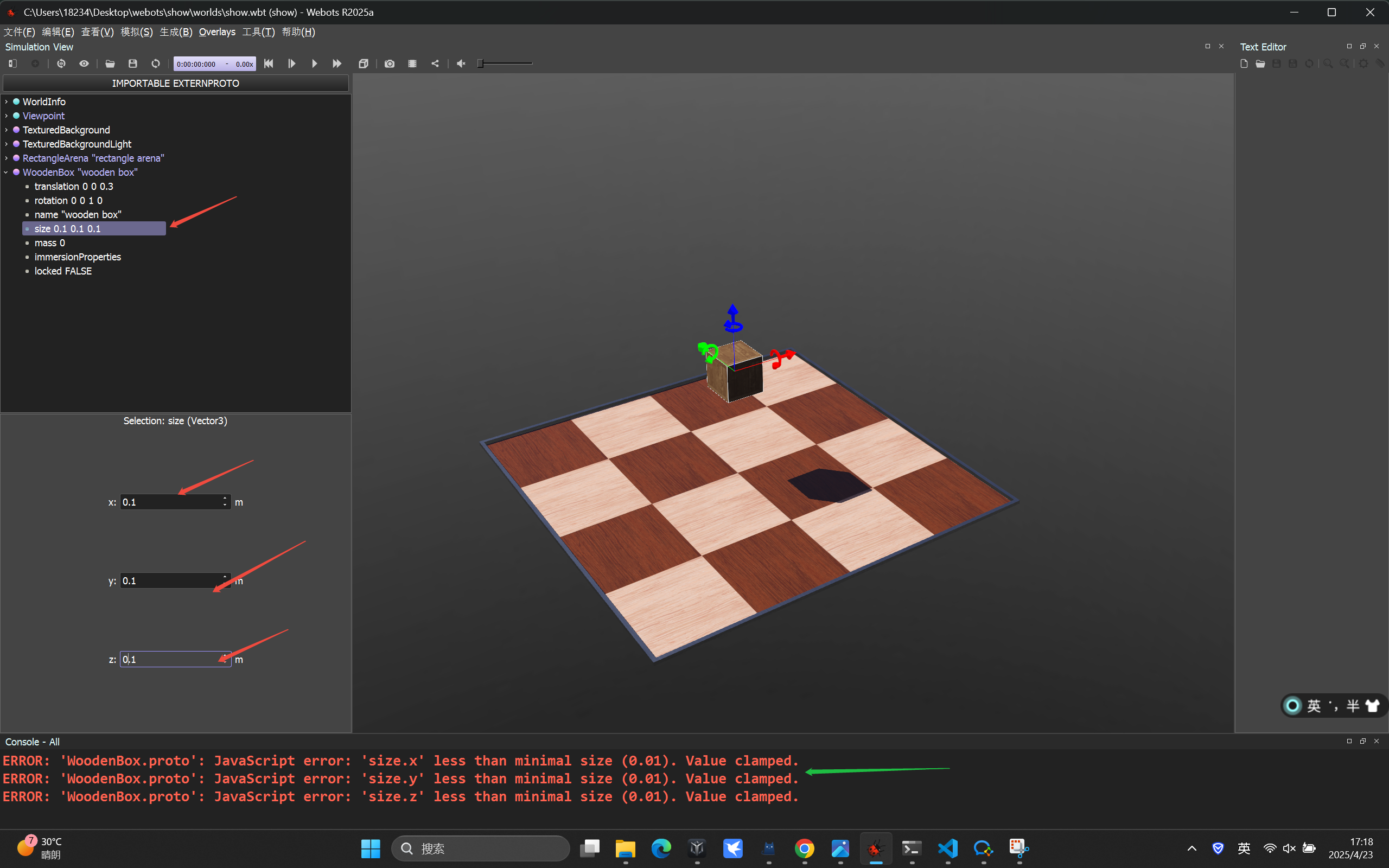Expand the WorldInfo tree node
Viewport: 1389px width, 868px height.
point(7,101)
